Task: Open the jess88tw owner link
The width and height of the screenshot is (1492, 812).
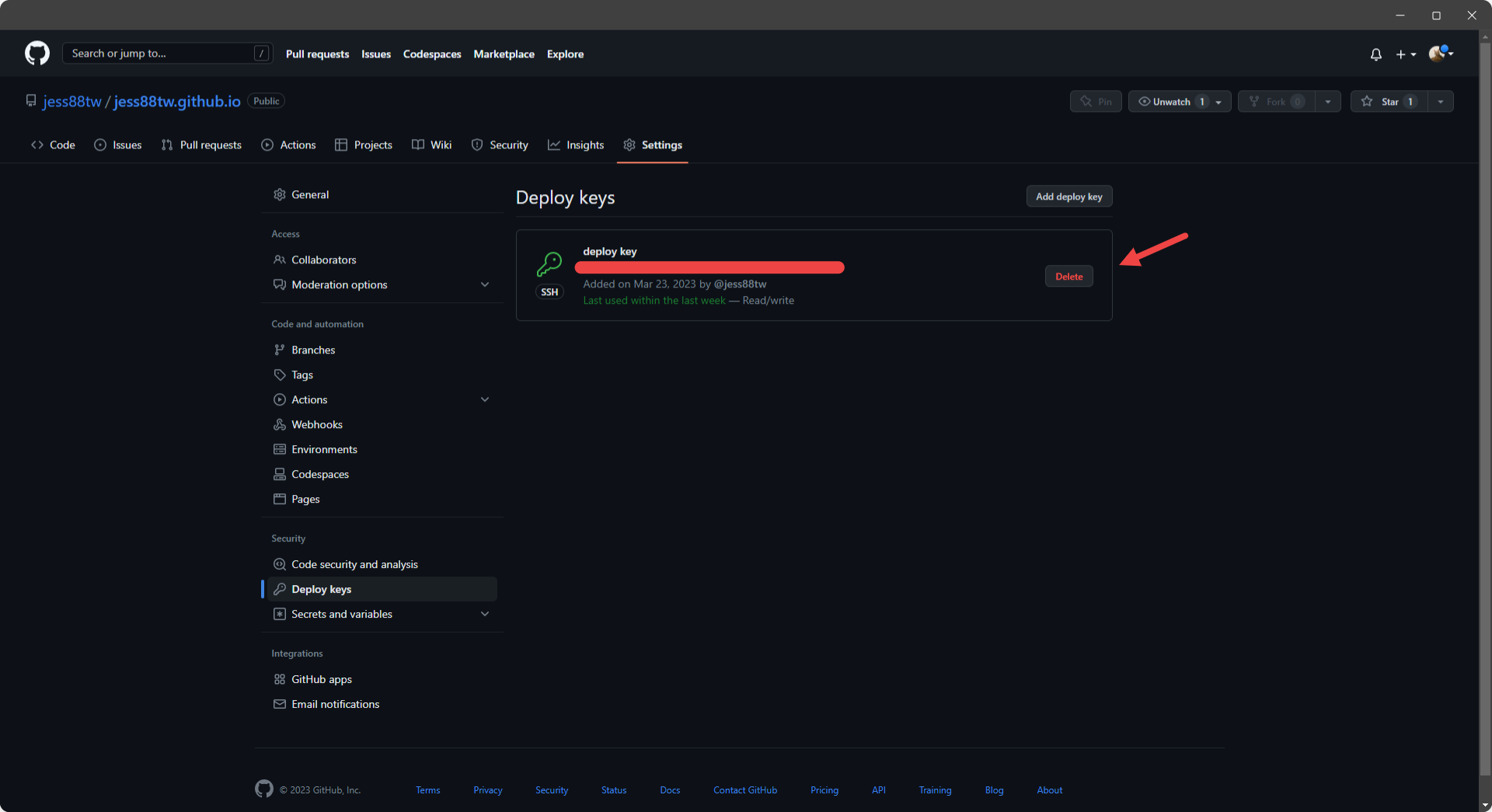Action: coord(72,102)
